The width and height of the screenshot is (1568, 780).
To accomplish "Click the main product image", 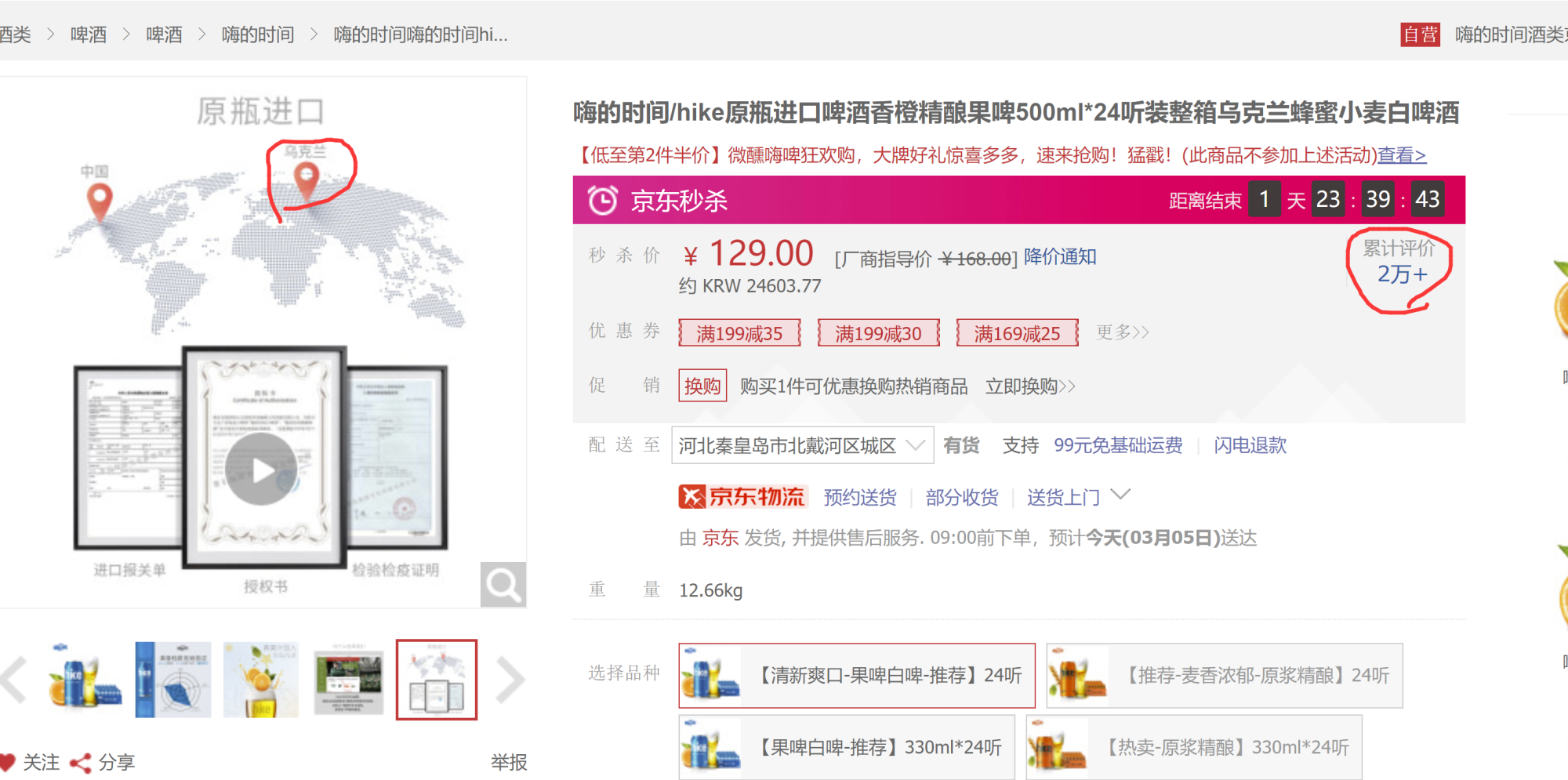I will click(263, 342).
